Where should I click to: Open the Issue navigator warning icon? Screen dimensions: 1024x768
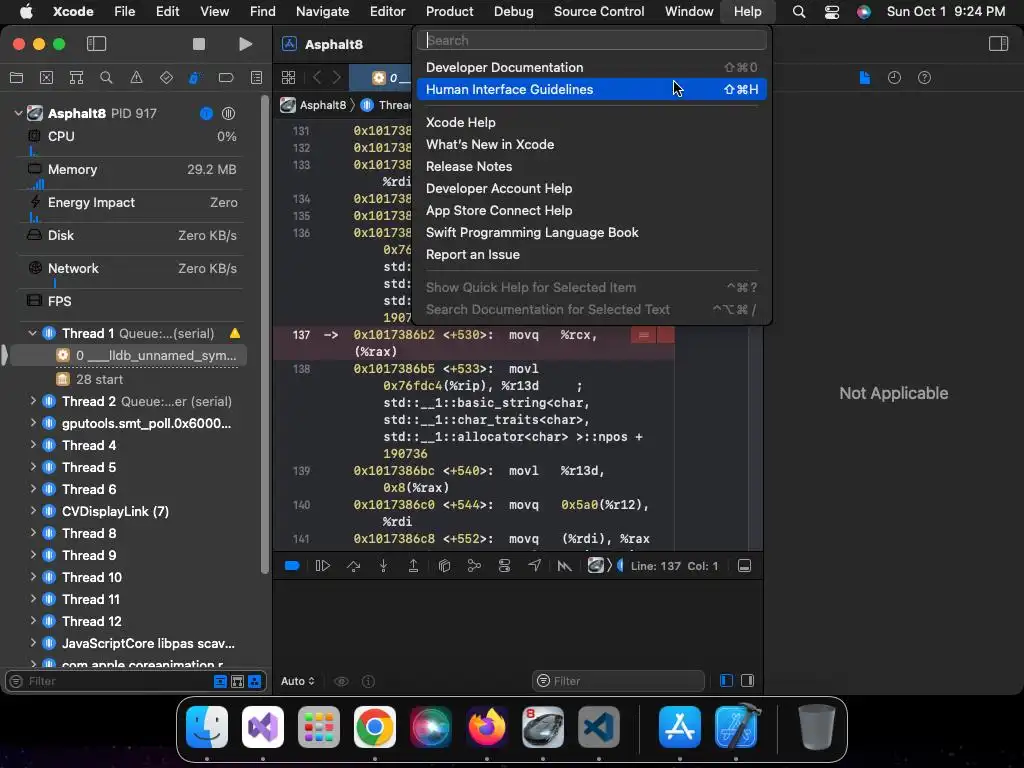tap(136, 78)
